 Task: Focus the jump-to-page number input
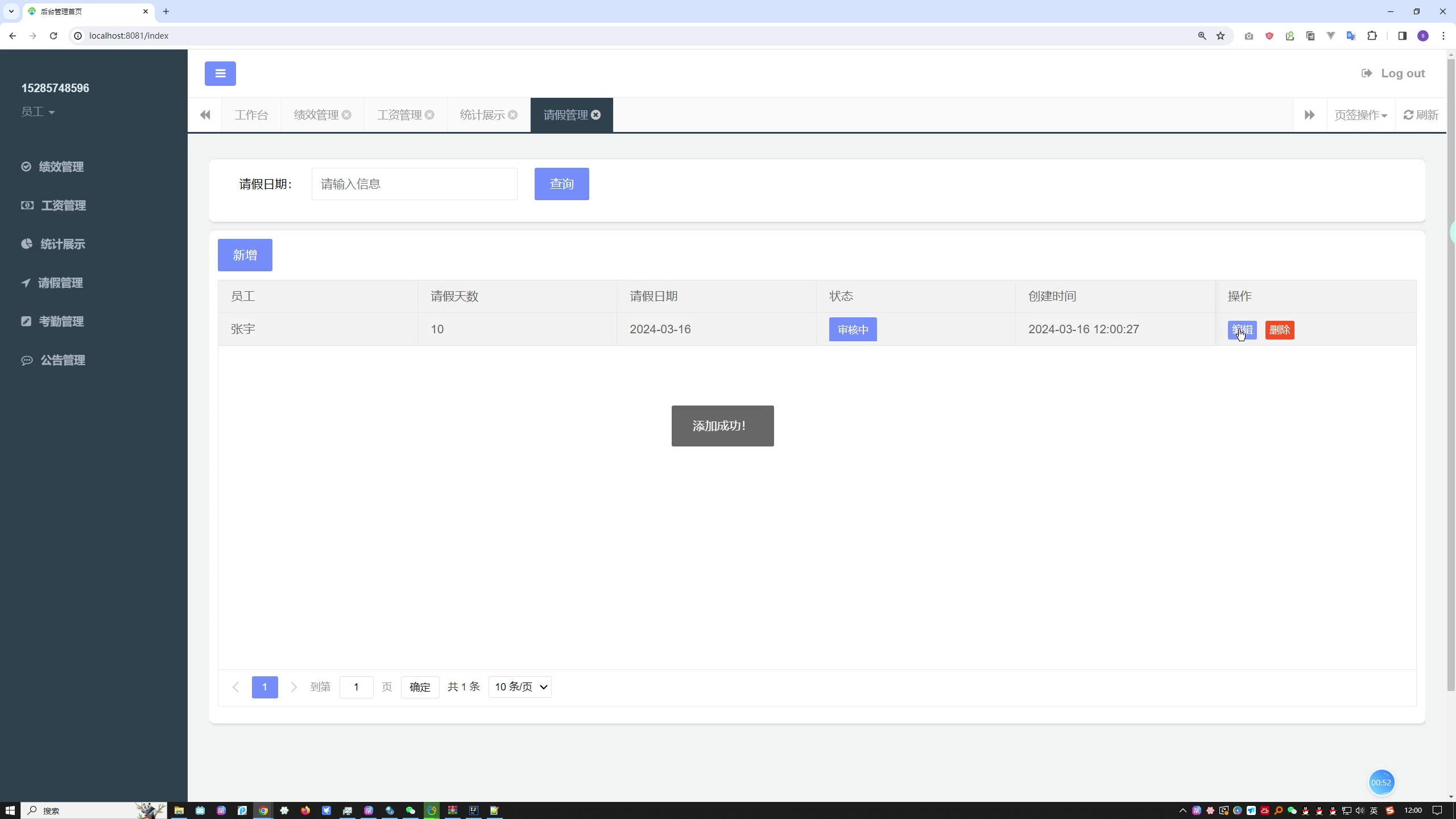(x=356, y=687)
